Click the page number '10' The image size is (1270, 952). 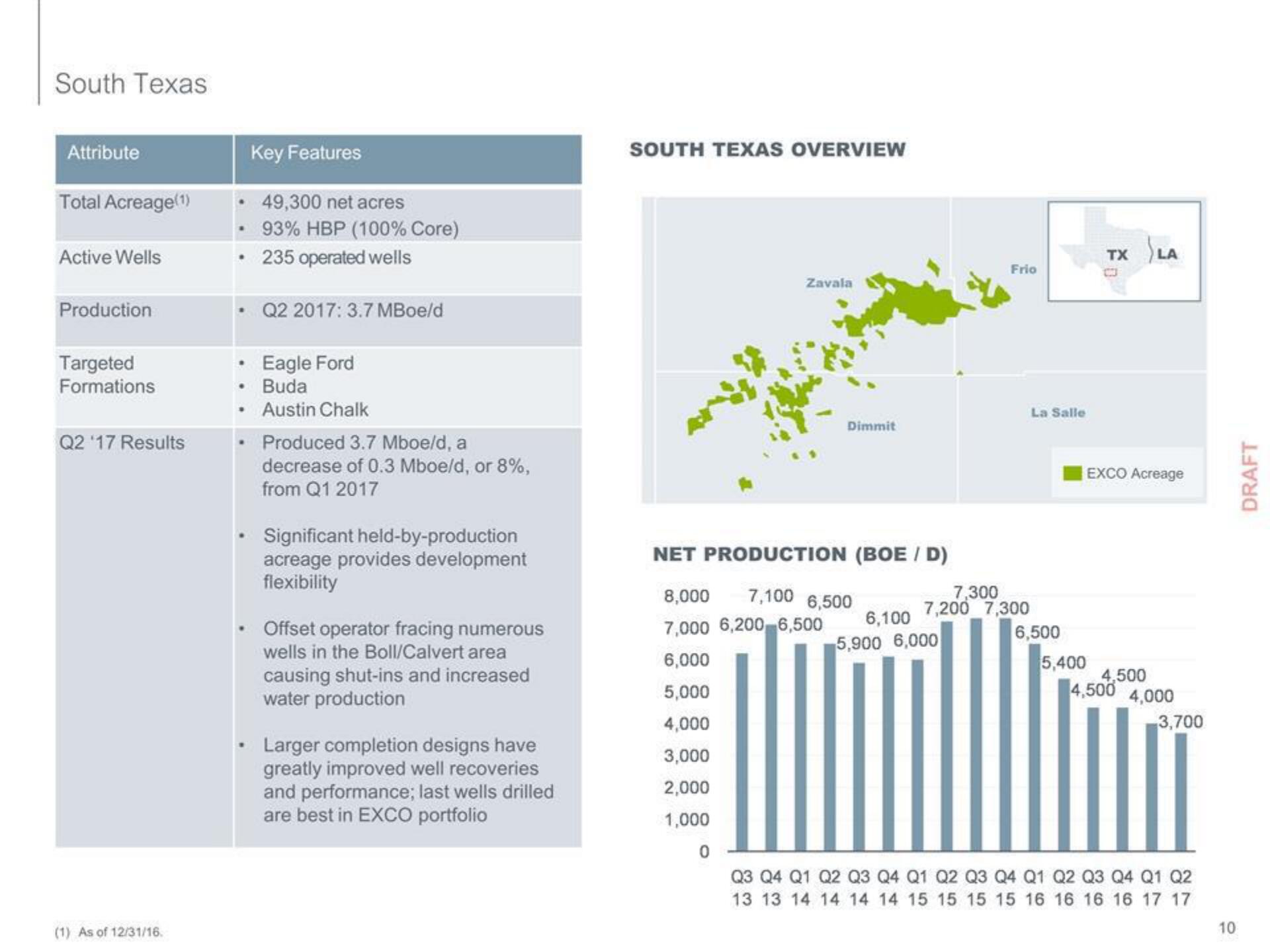pos(1227,928)
